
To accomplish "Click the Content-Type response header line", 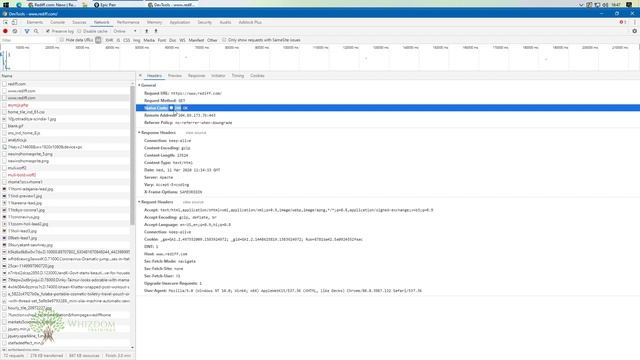I will (168, 162).
